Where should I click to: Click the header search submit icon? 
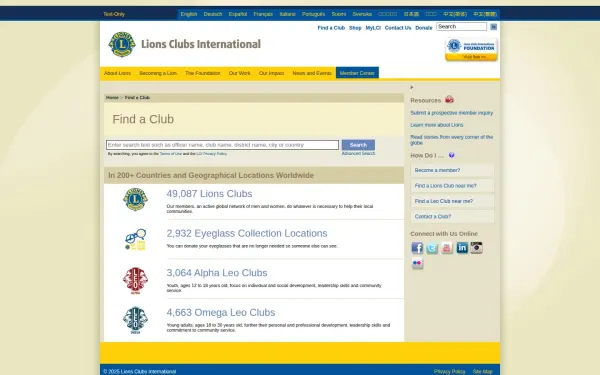(x=494, y=27)
